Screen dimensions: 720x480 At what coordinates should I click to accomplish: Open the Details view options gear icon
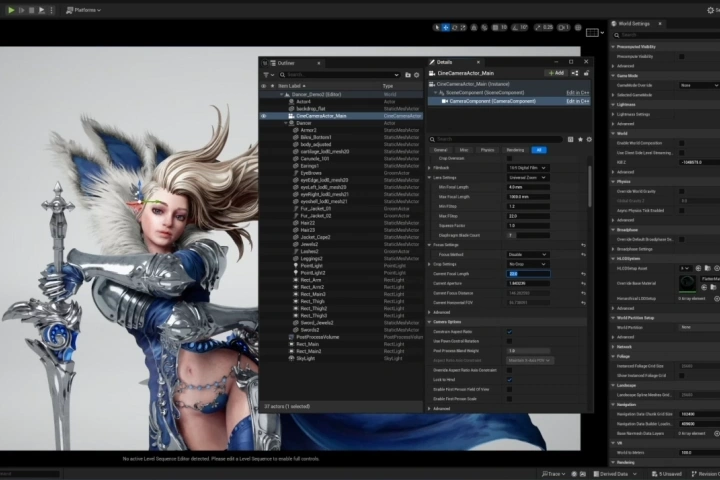click(x=589, y=139)
